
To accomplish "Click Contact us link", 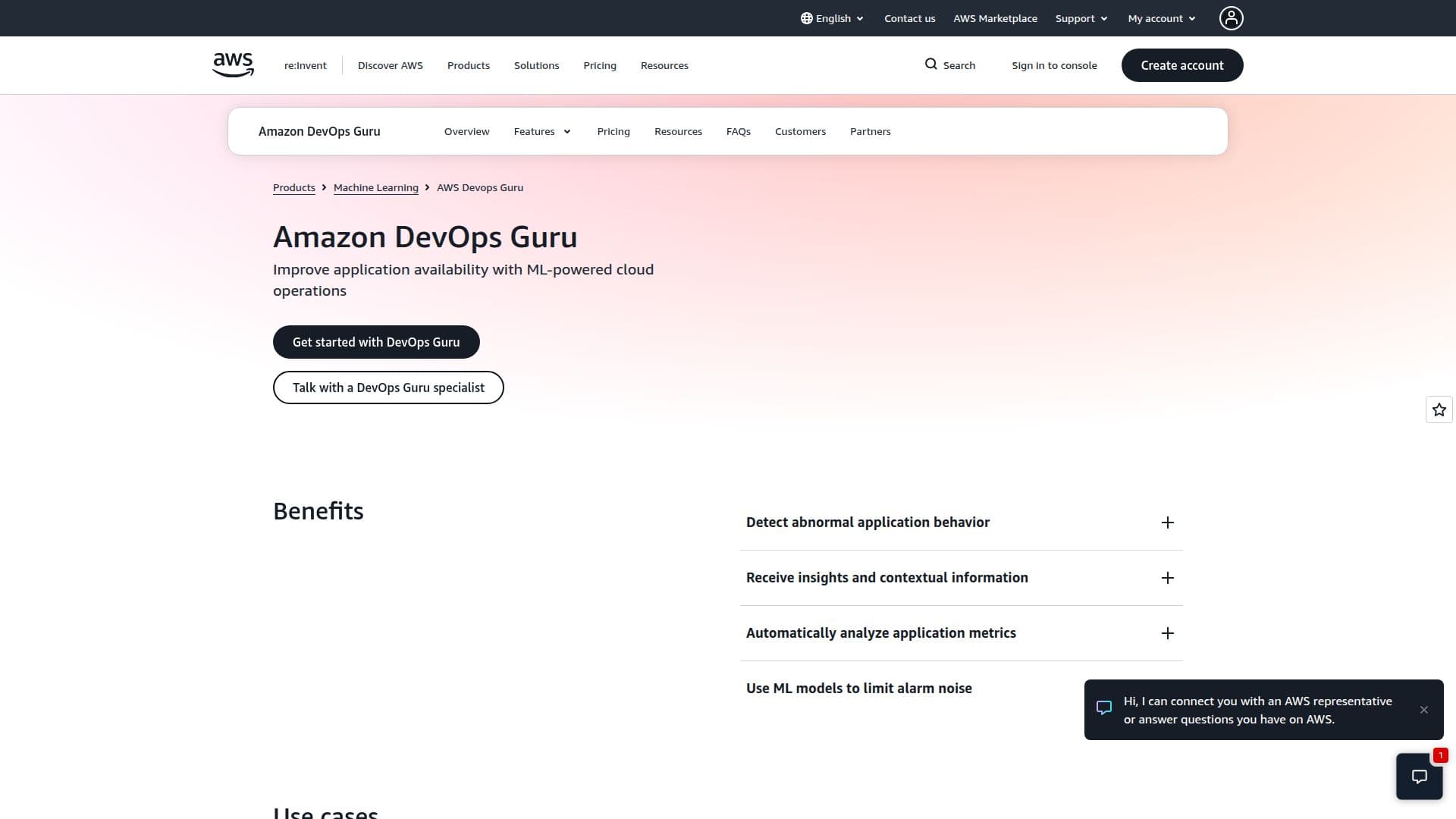I will (x=909, y=18).
